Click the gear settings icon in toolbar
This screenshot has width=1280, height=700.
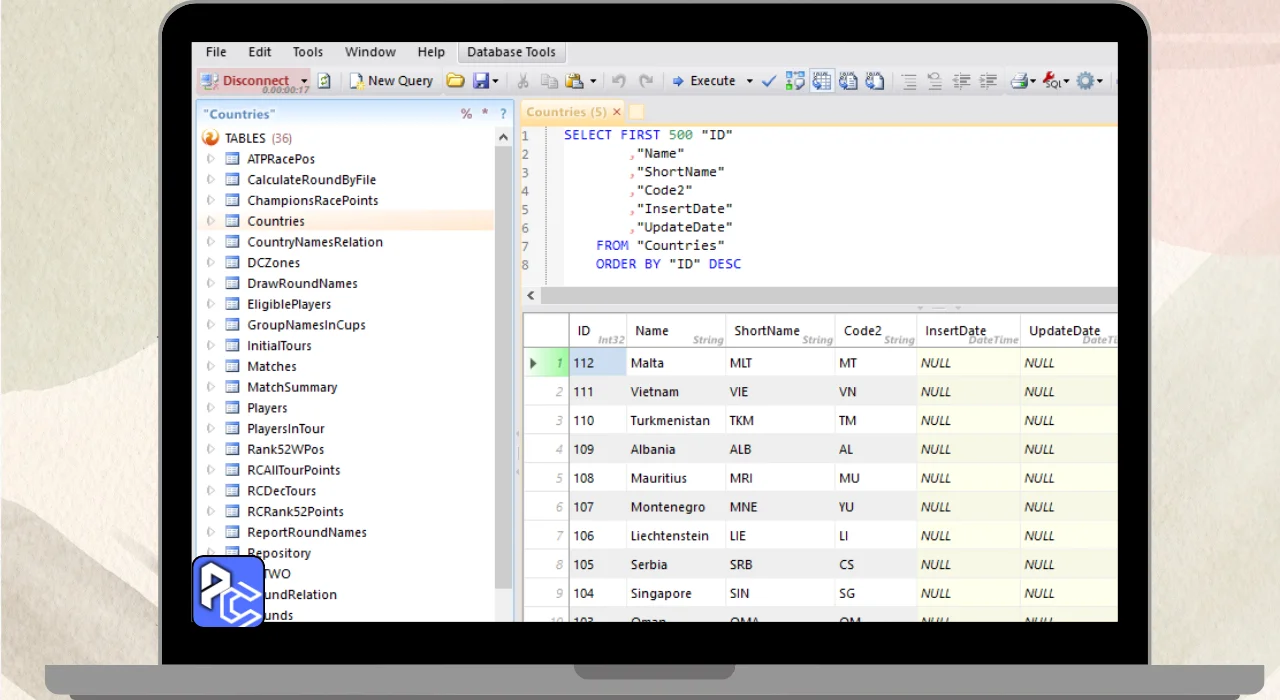1085,81
